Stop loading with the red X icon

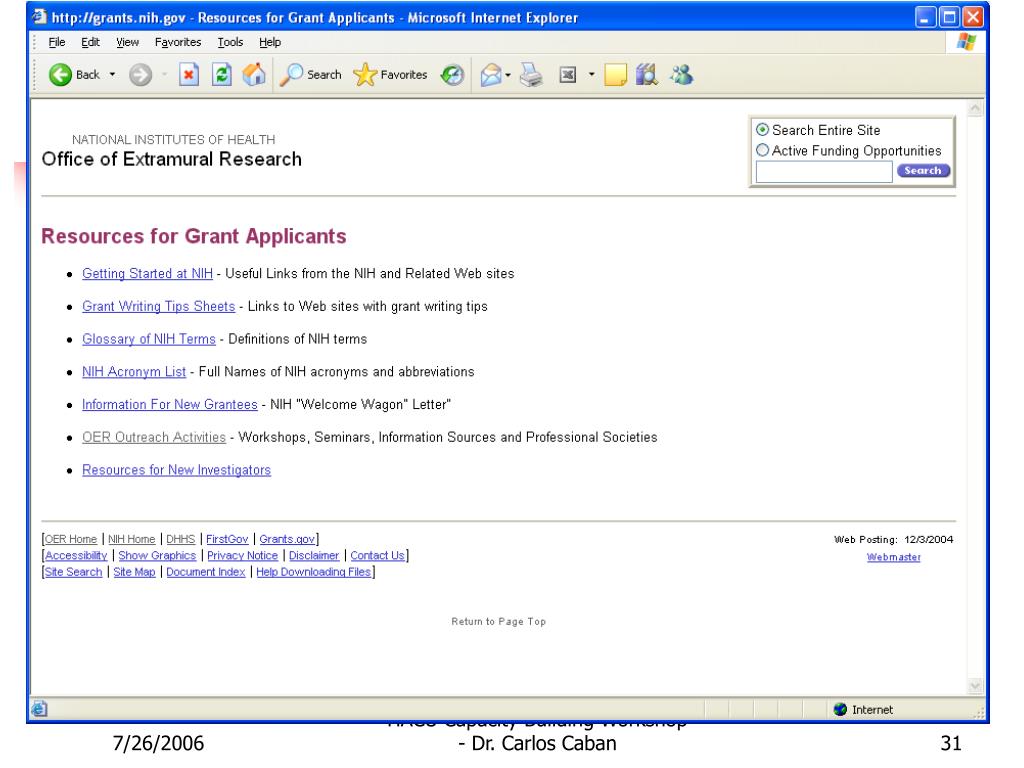click(189, 74)
